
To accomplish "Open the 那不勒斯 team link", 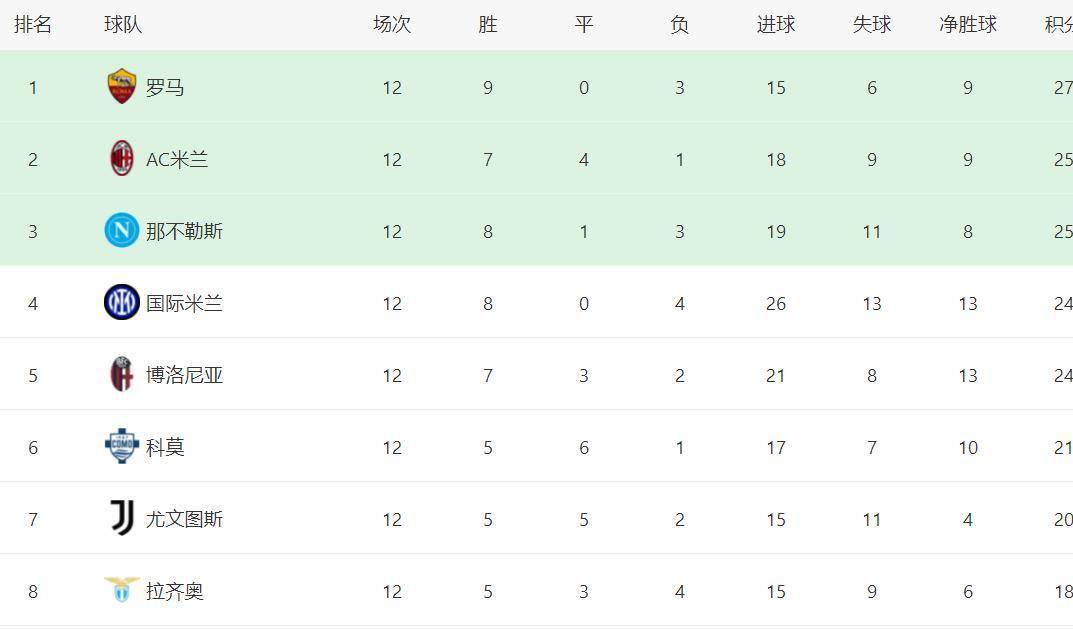I will pyautogui.click(x=184, y=232).
